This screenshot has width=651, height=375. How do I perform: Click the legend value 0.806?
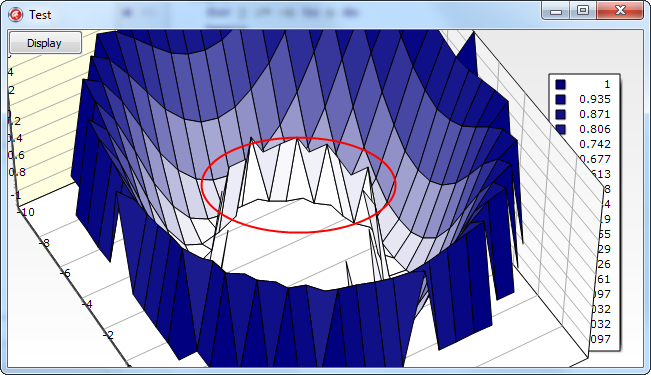coord(595,129)
